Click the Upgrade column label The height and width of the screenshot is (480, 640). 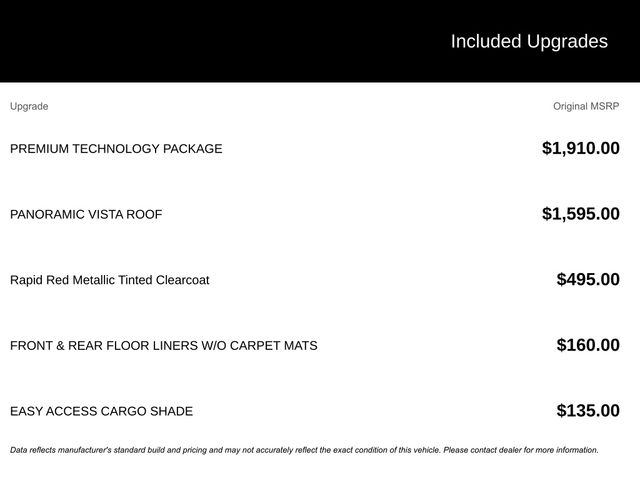tap(29, 106)
